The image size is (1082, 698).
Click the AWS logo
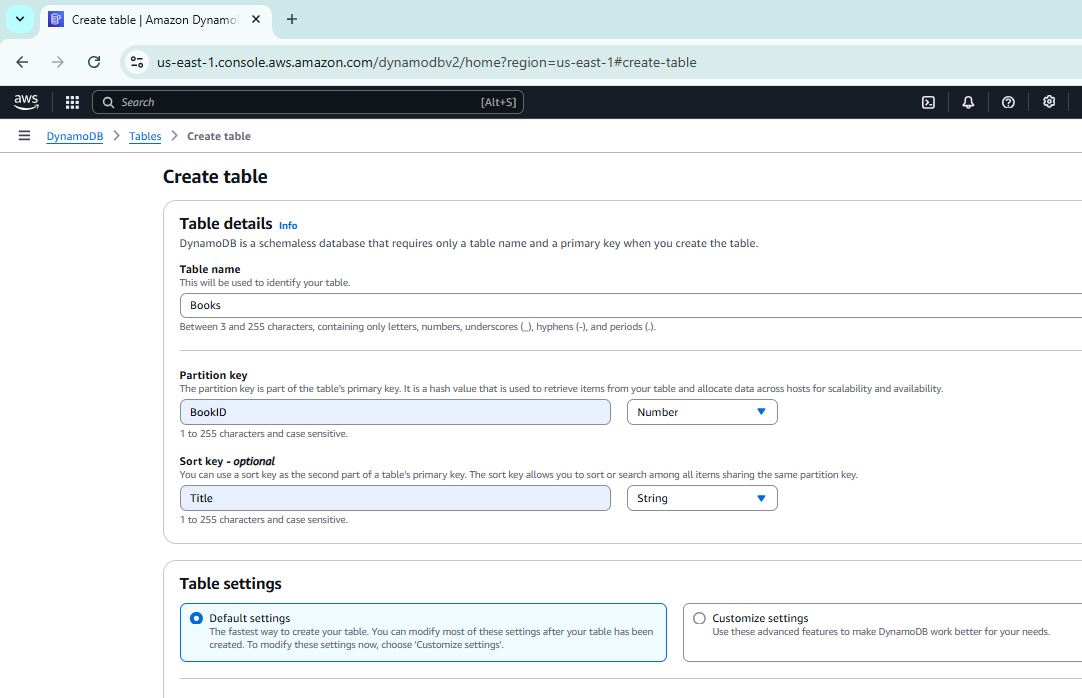[26, 102]
